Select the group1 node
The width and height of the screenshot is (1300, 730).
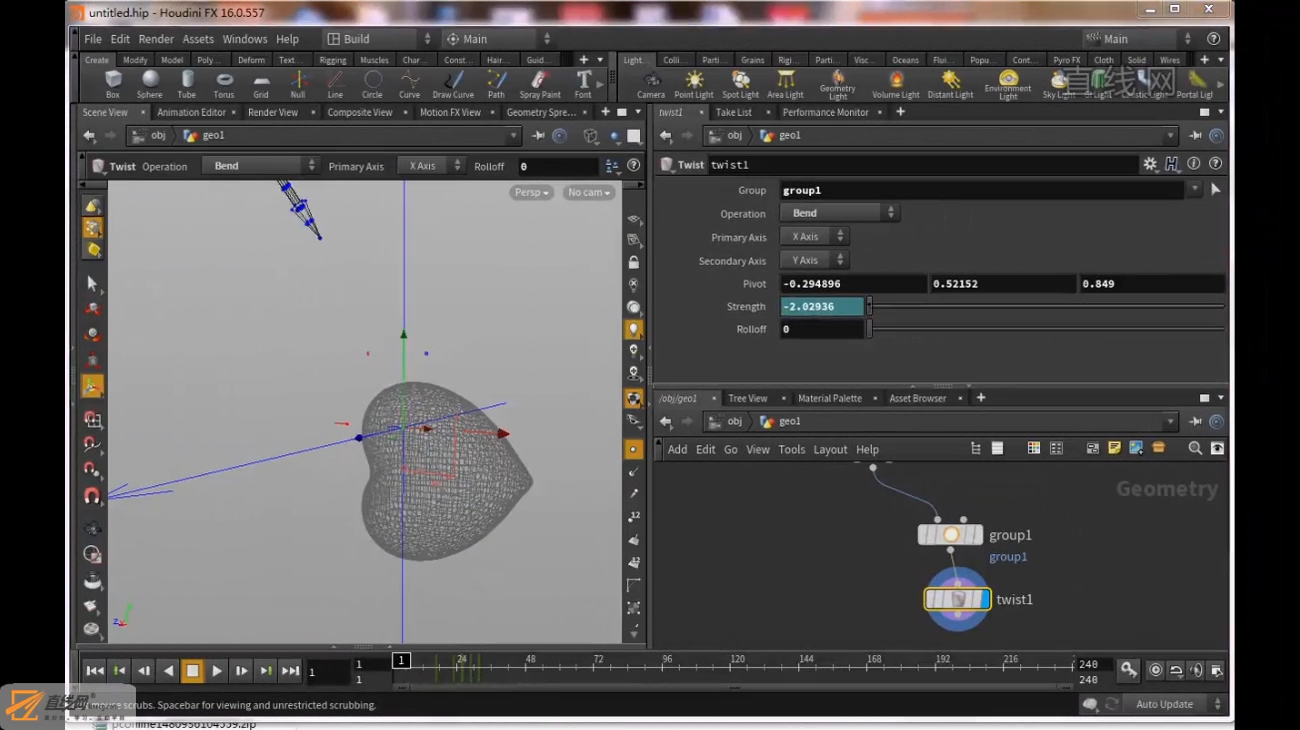click(950, 535)
